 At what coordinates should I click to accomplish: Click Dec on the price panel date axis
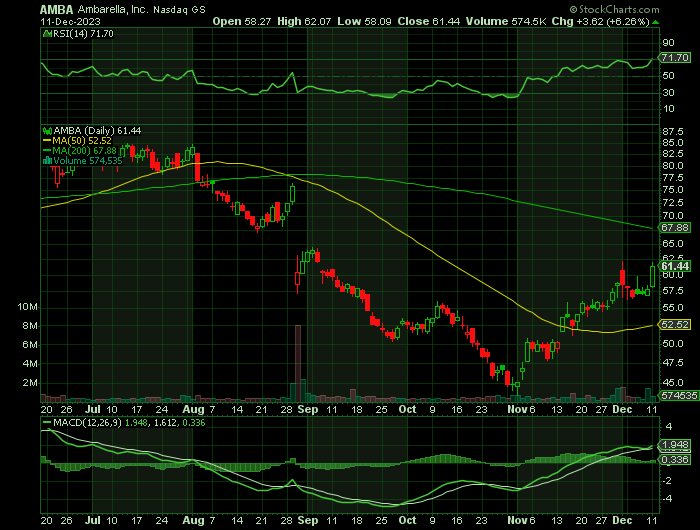tap(622, 409)
